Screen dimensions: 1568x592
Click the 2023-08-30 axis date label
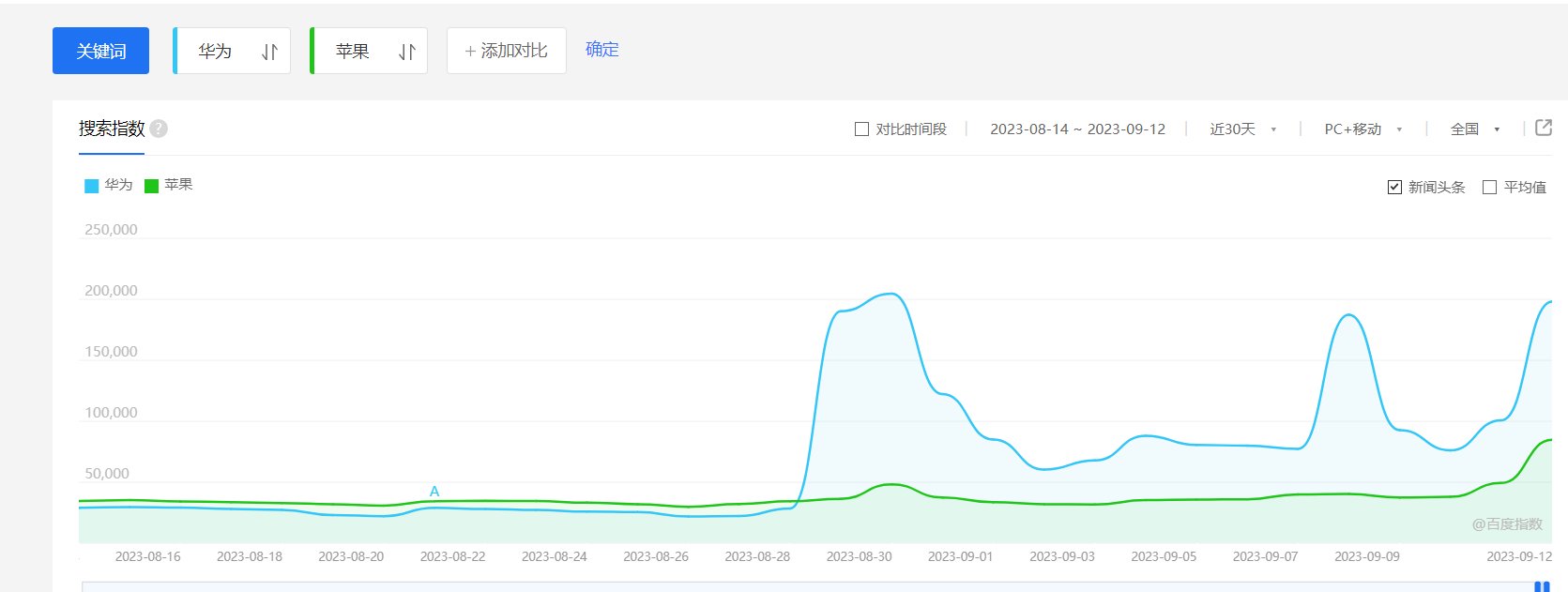(859, 556)
